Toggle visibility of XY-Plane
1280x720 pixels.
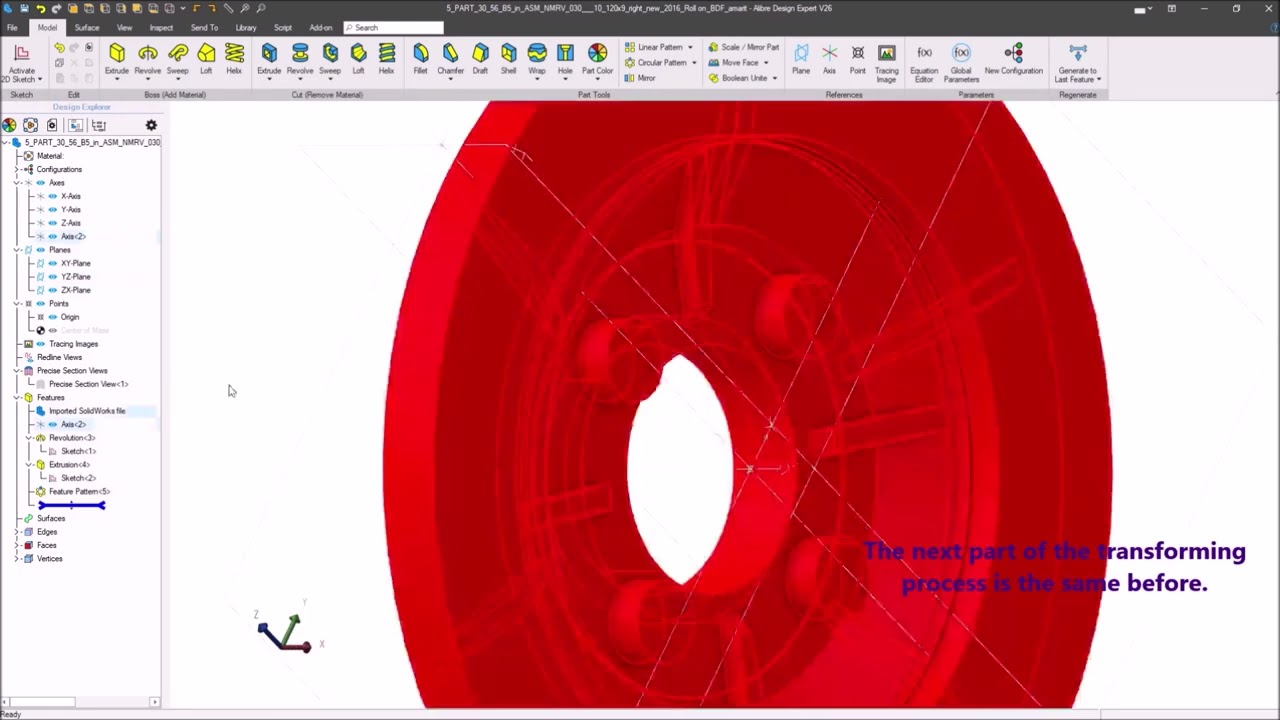pyautogui.click(x=53, y=263)
